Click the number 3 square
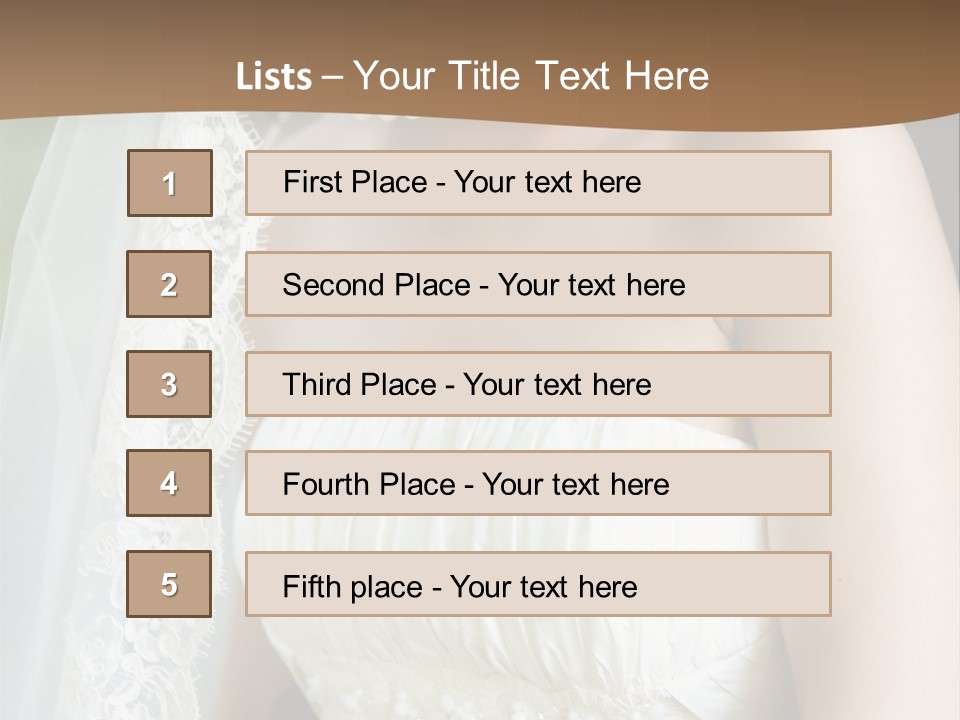The height and width of the screenshot is (720, 960). 169,384
